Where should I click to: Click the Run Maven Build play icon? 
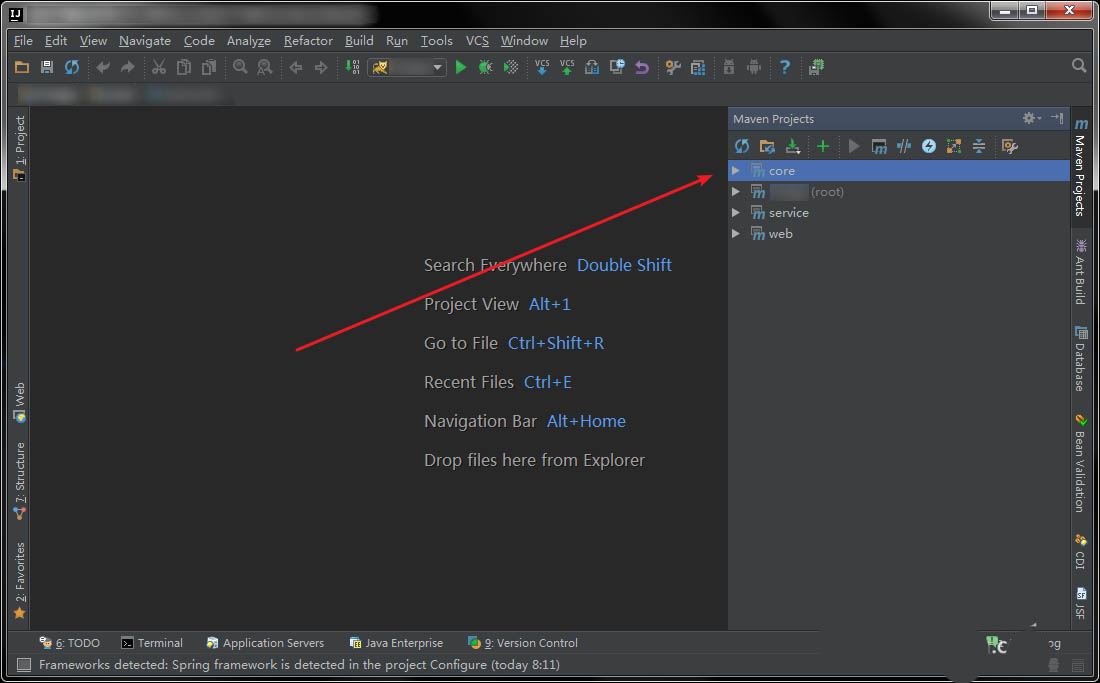coord(854,146)
